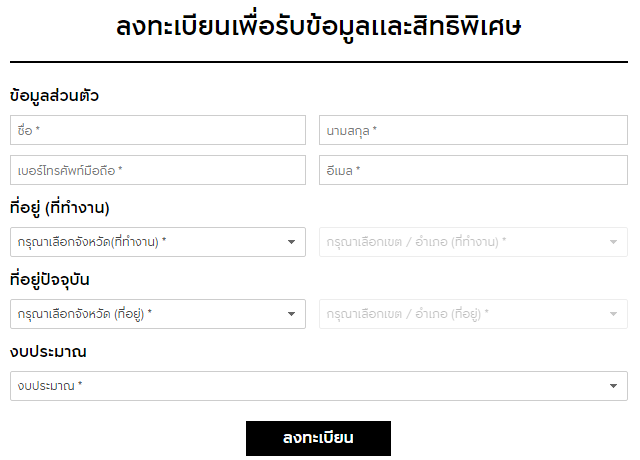Click the arrow icon on work district selector
640x460 pixels.
tap(613, 242)
